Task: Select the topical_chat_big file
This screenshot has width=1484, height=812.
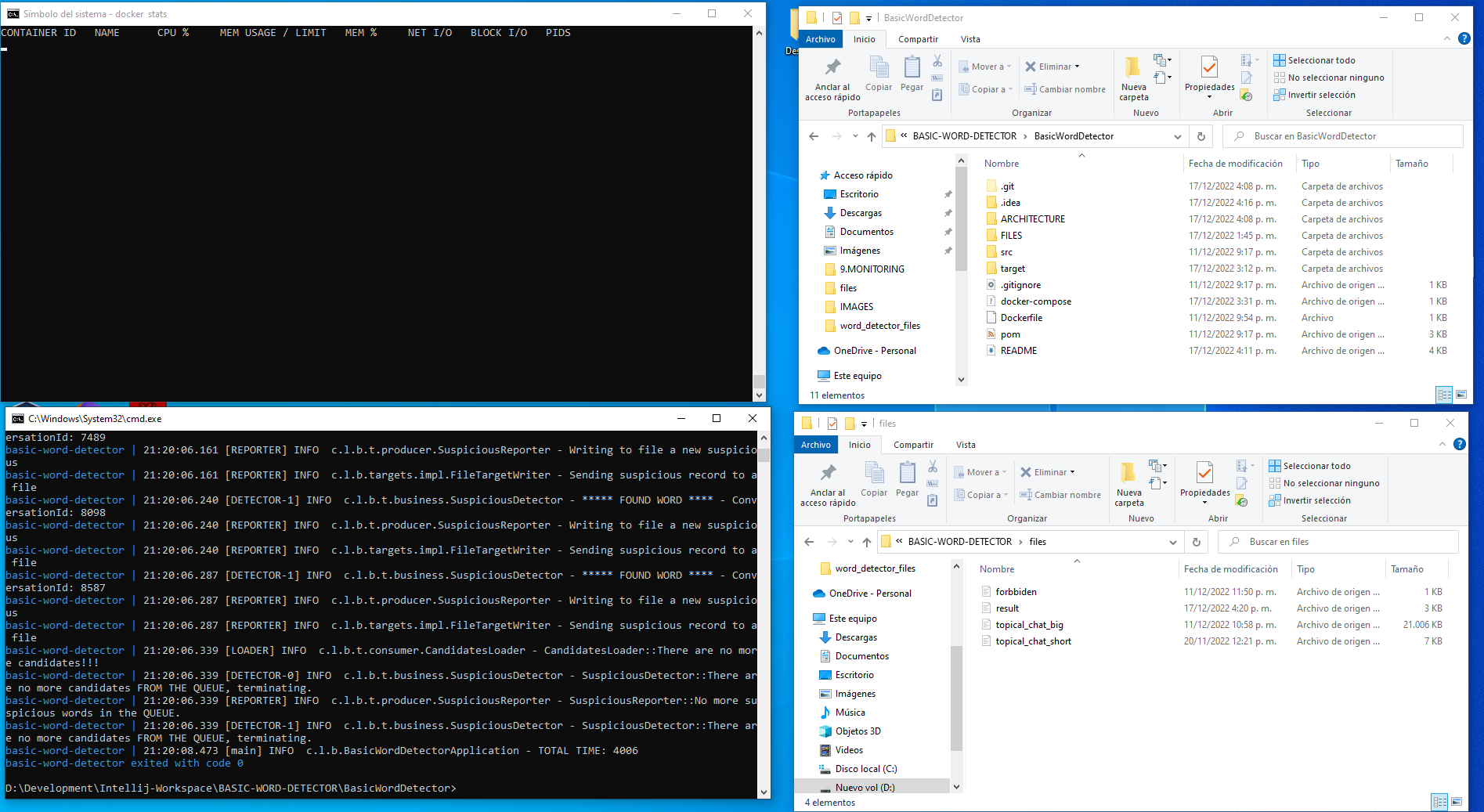Action: (x=1031, y=624)
